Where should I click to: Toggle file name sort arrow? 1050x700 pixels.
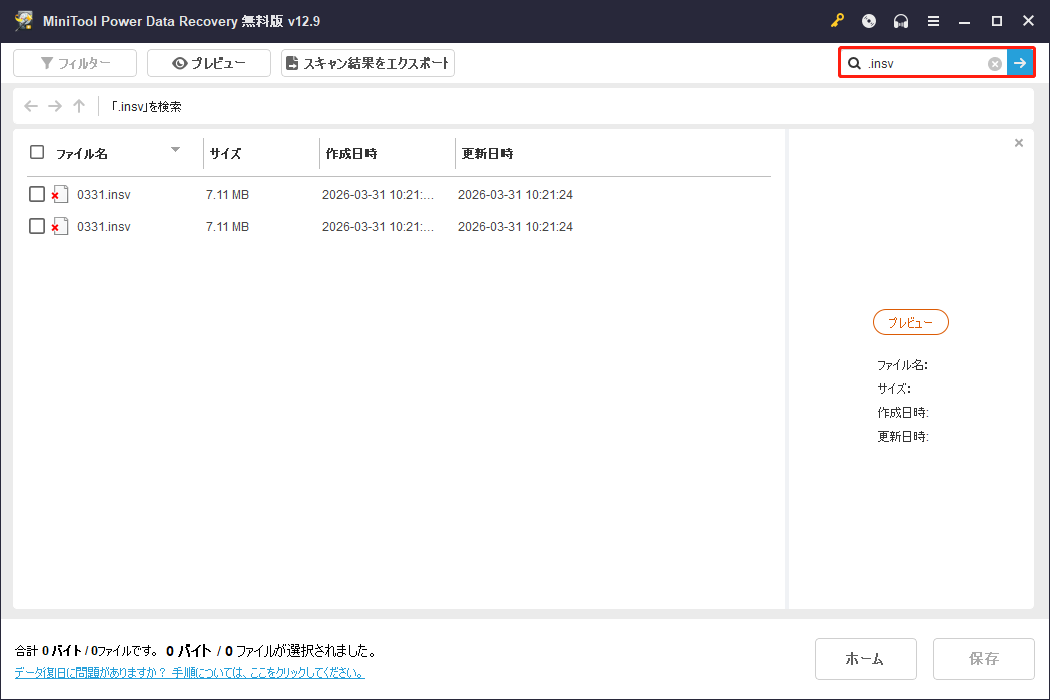coord(175,150)
